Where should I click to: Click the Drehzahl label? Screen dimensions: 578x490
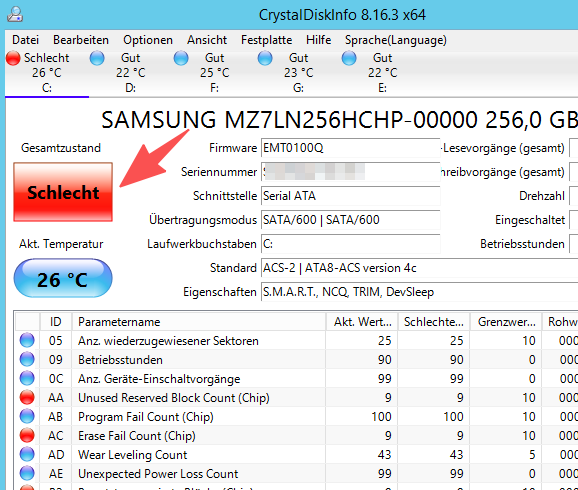542,196
